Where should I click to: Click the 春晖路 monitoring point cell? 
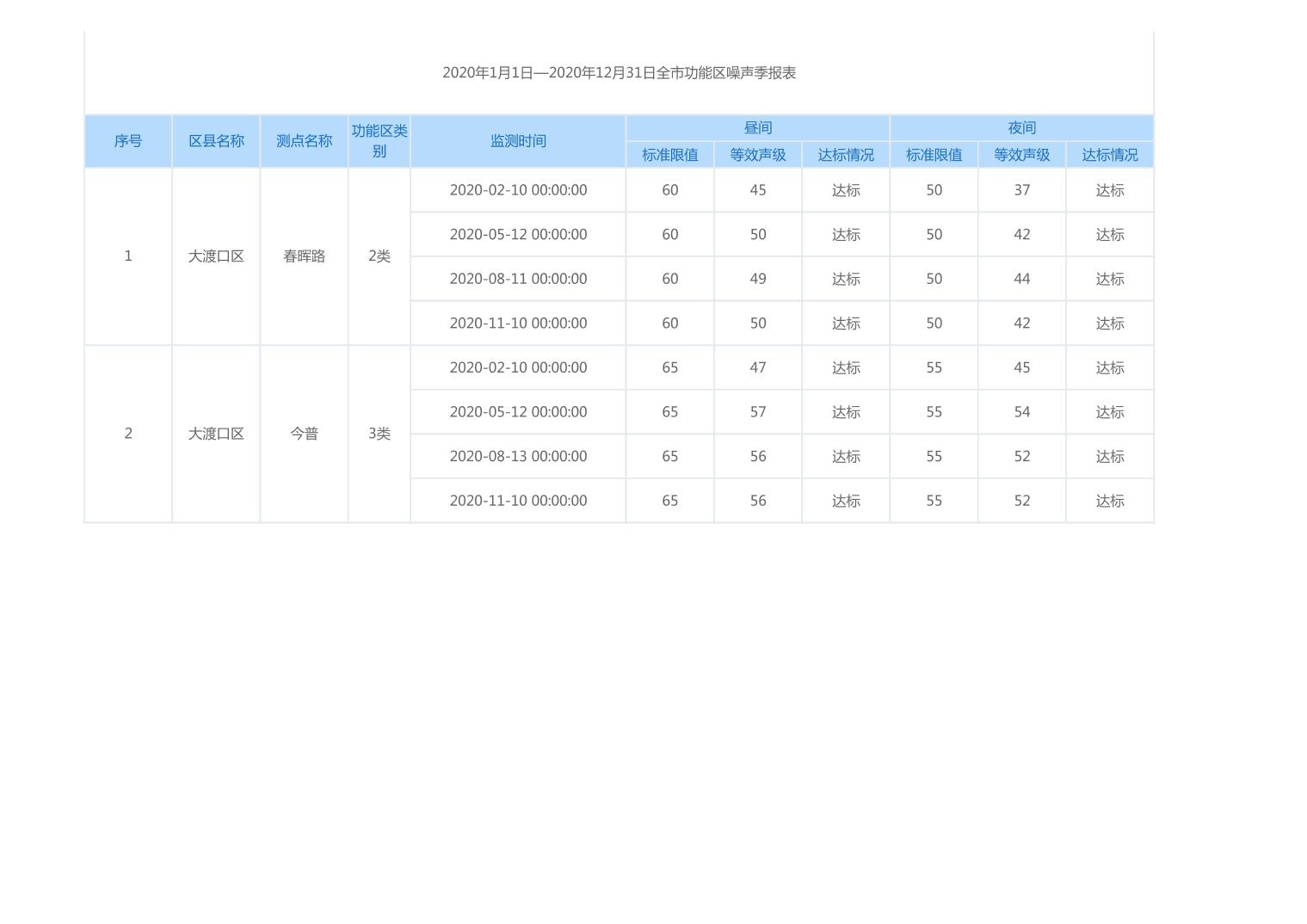point(304,256)
